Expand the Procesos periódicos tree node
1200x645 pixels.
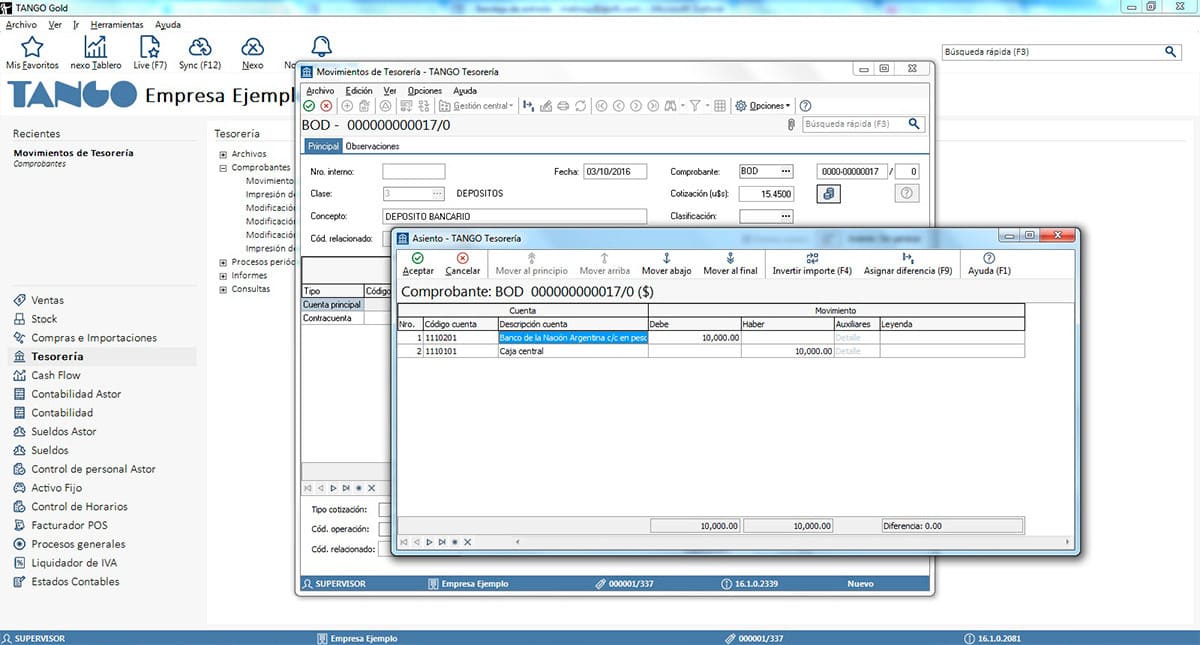pyautogui.click(x=223, y=262)
